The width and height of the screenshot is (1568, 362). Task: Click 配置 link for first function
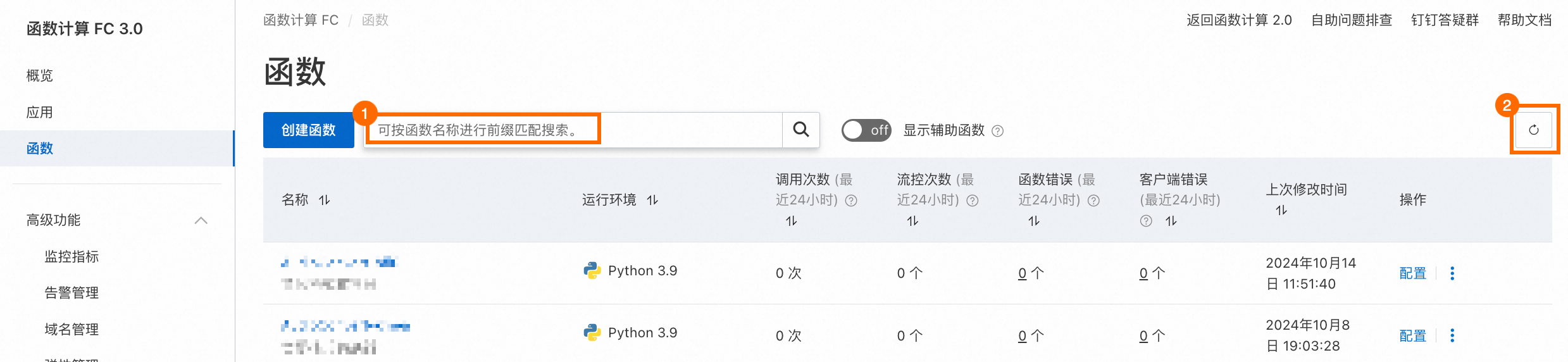pos(1412,273)
